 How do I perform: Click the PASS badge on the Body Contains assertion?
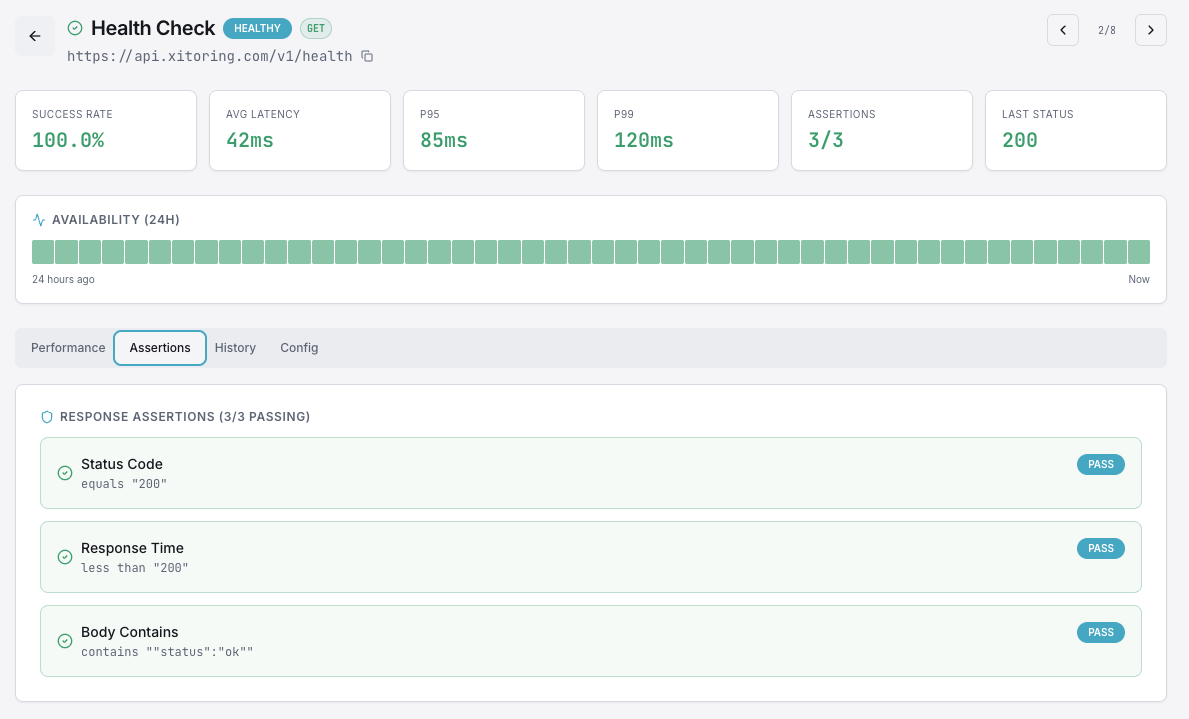coord(1100,632)
